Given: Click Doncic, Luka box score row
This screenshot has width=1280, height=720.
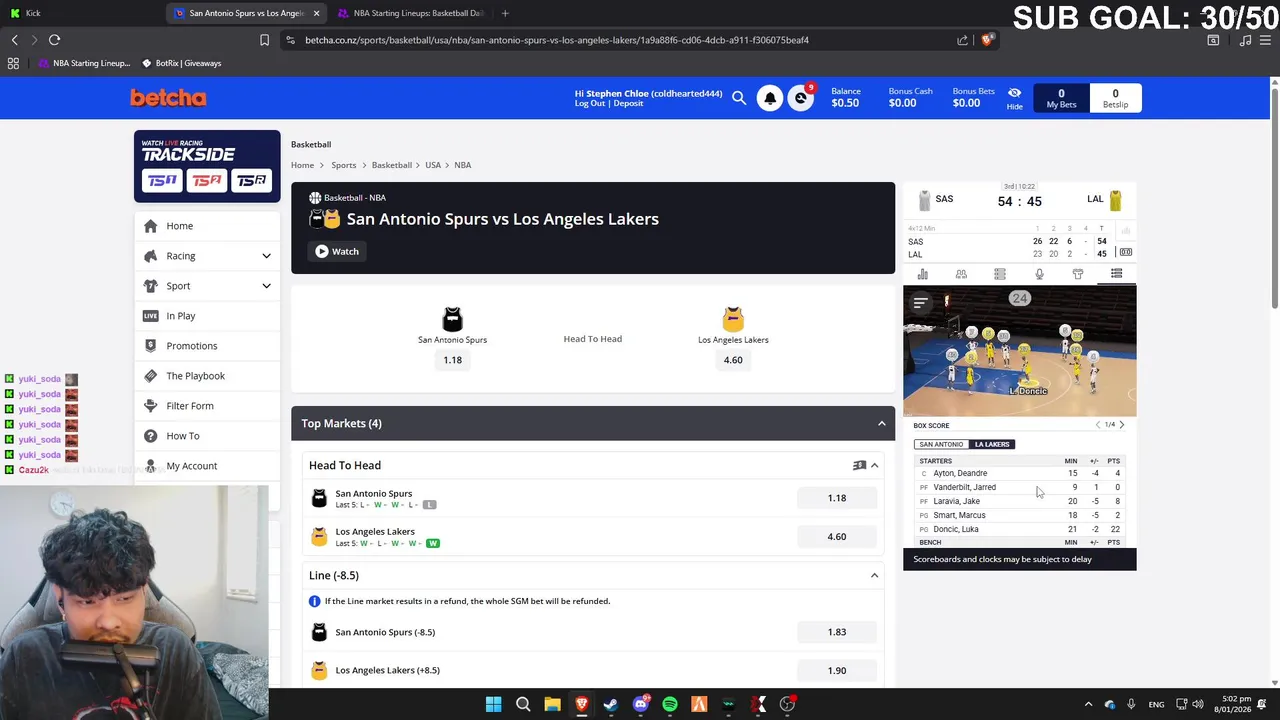Looking at the screenshot, I should pos(1019,529).
